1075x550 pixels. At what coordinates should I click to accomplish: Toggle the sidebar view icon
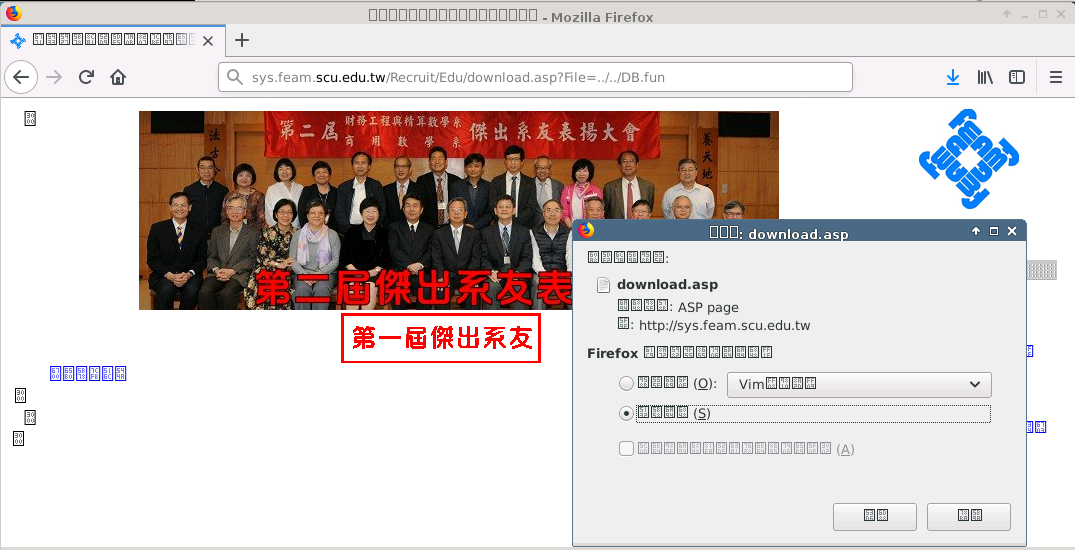(x=1017, y=77)
